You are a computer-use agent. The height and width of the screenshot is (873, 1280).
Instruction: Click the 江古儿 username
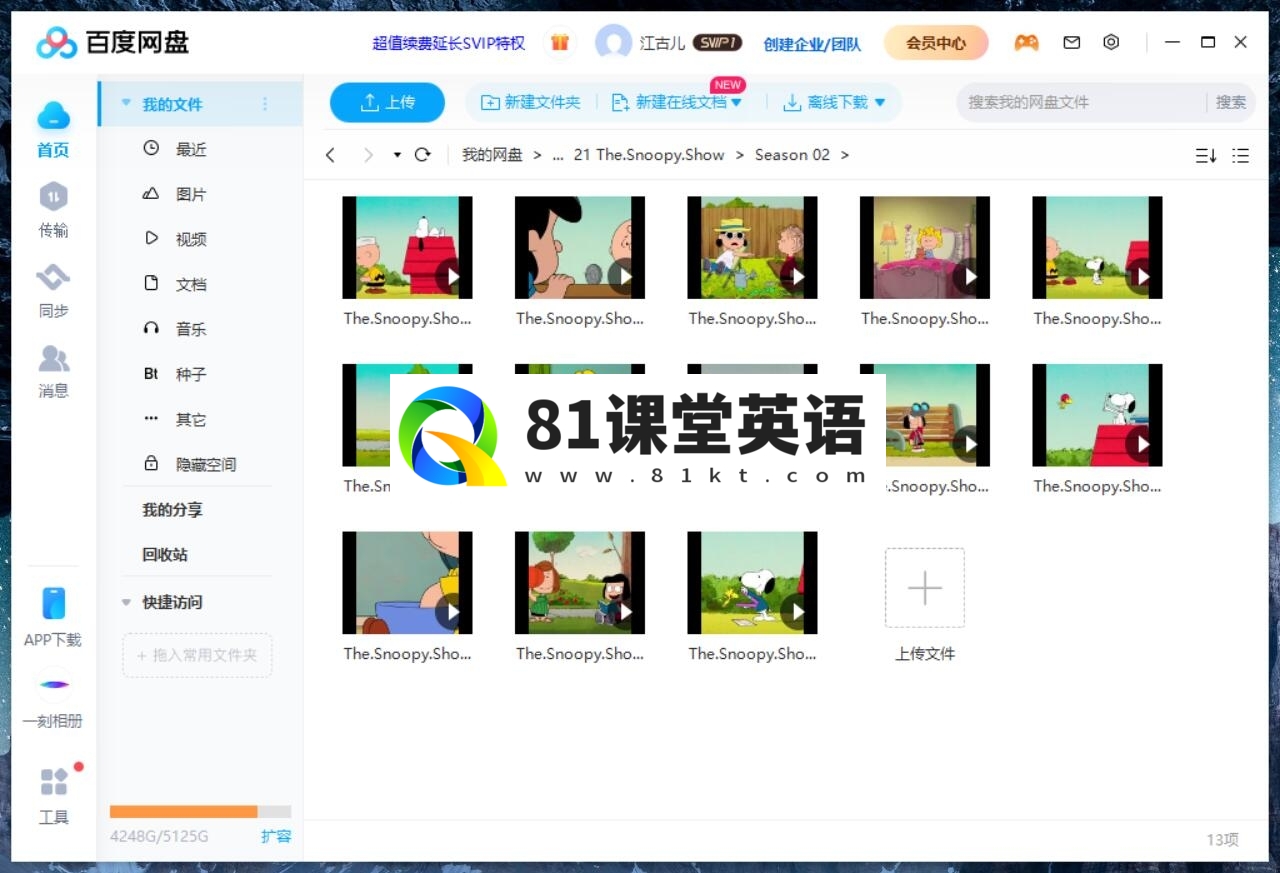[662, 43]
